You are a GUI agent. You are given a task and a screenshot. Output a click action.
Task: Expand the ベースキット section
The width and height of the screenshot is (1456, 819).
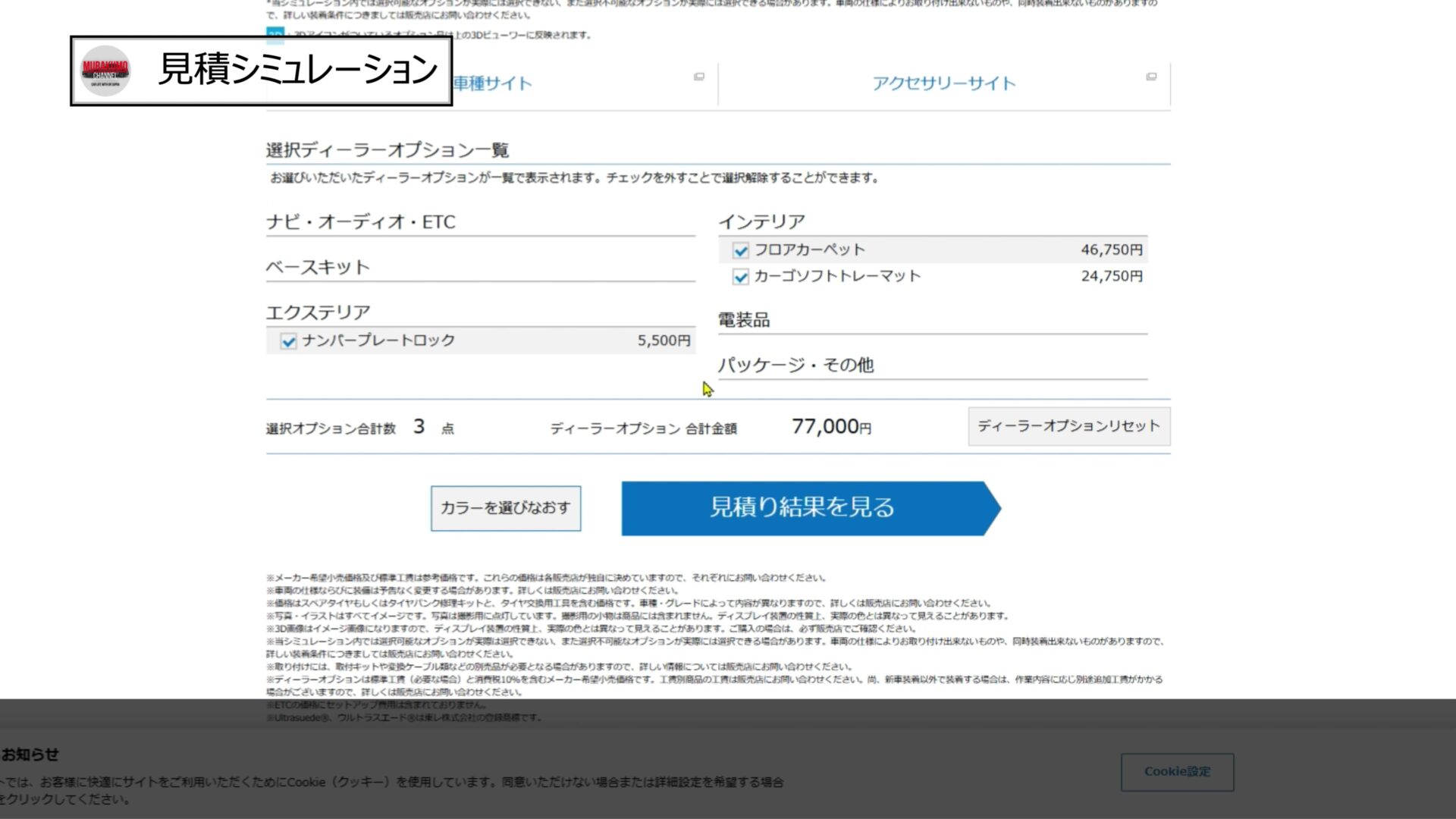coord(318,268)
